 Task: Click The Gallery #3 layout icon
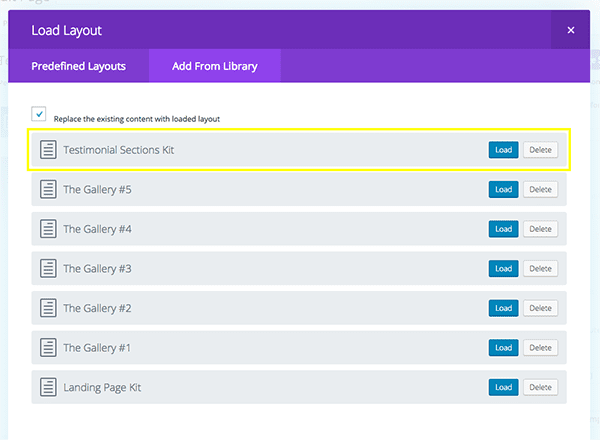click(x=47, y=268)
